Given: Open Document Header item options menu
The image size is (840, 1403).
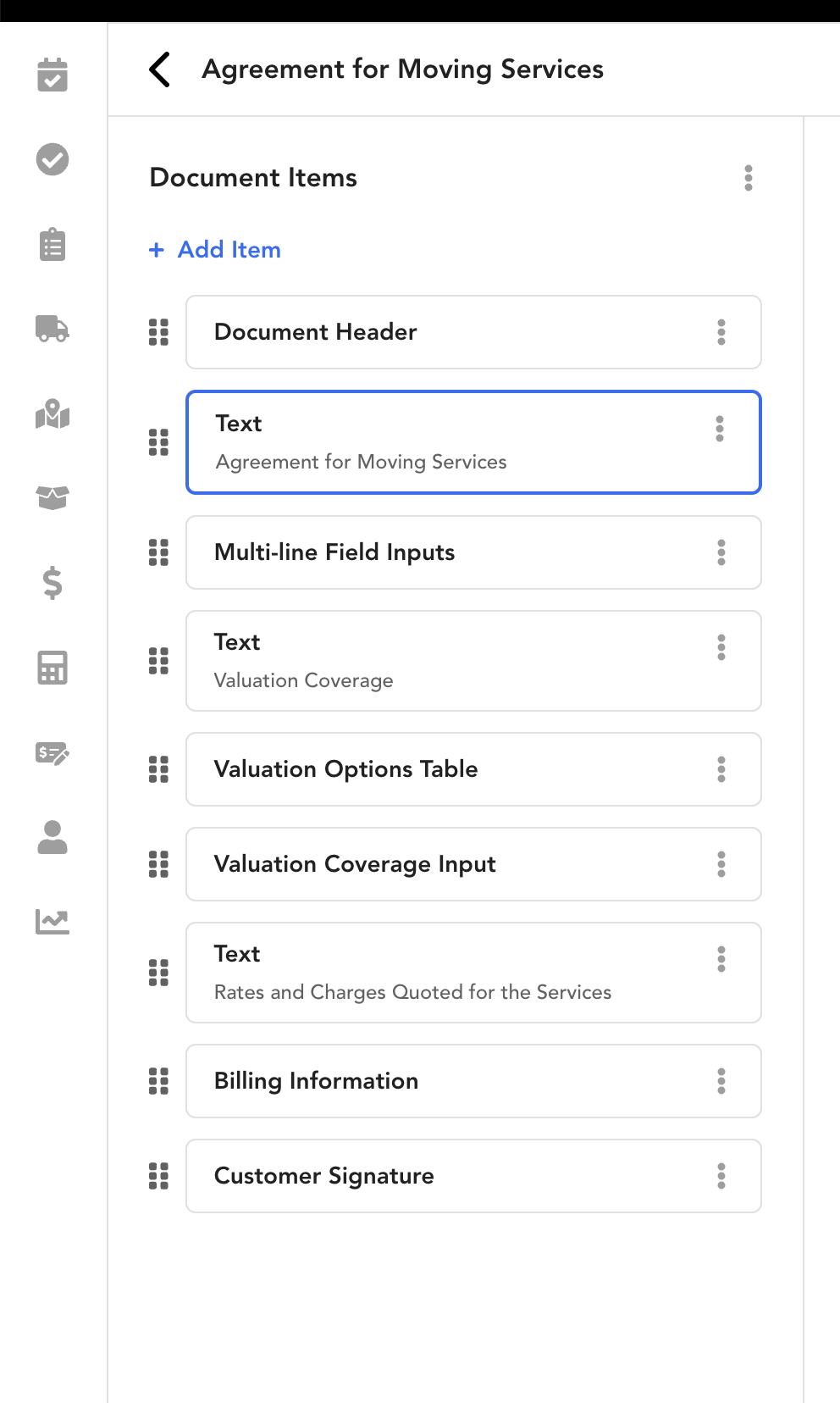Looking at the screenshot, I should (721, 332).
